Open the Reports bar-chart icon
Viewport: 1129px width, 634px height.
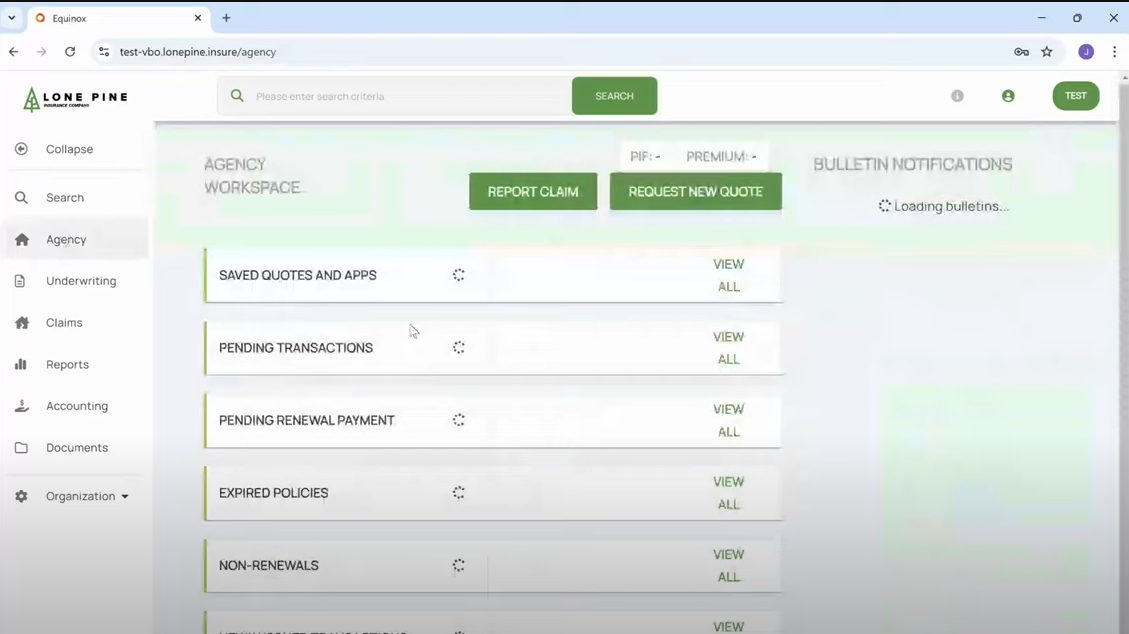(x=21, y=364)
